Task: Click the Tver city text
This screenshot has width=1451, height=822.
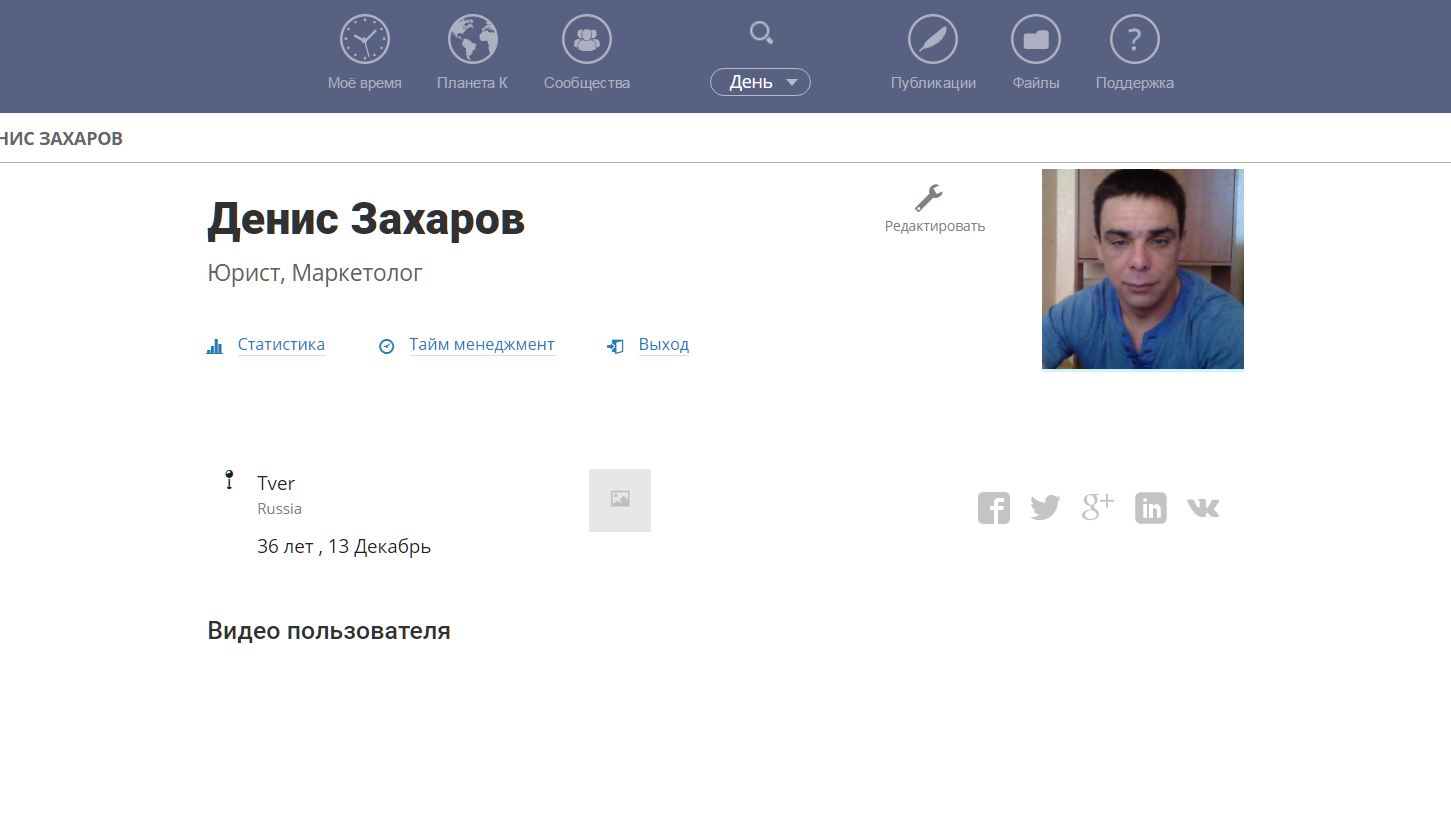Action: pyautogui.click(x=276, y=483)
